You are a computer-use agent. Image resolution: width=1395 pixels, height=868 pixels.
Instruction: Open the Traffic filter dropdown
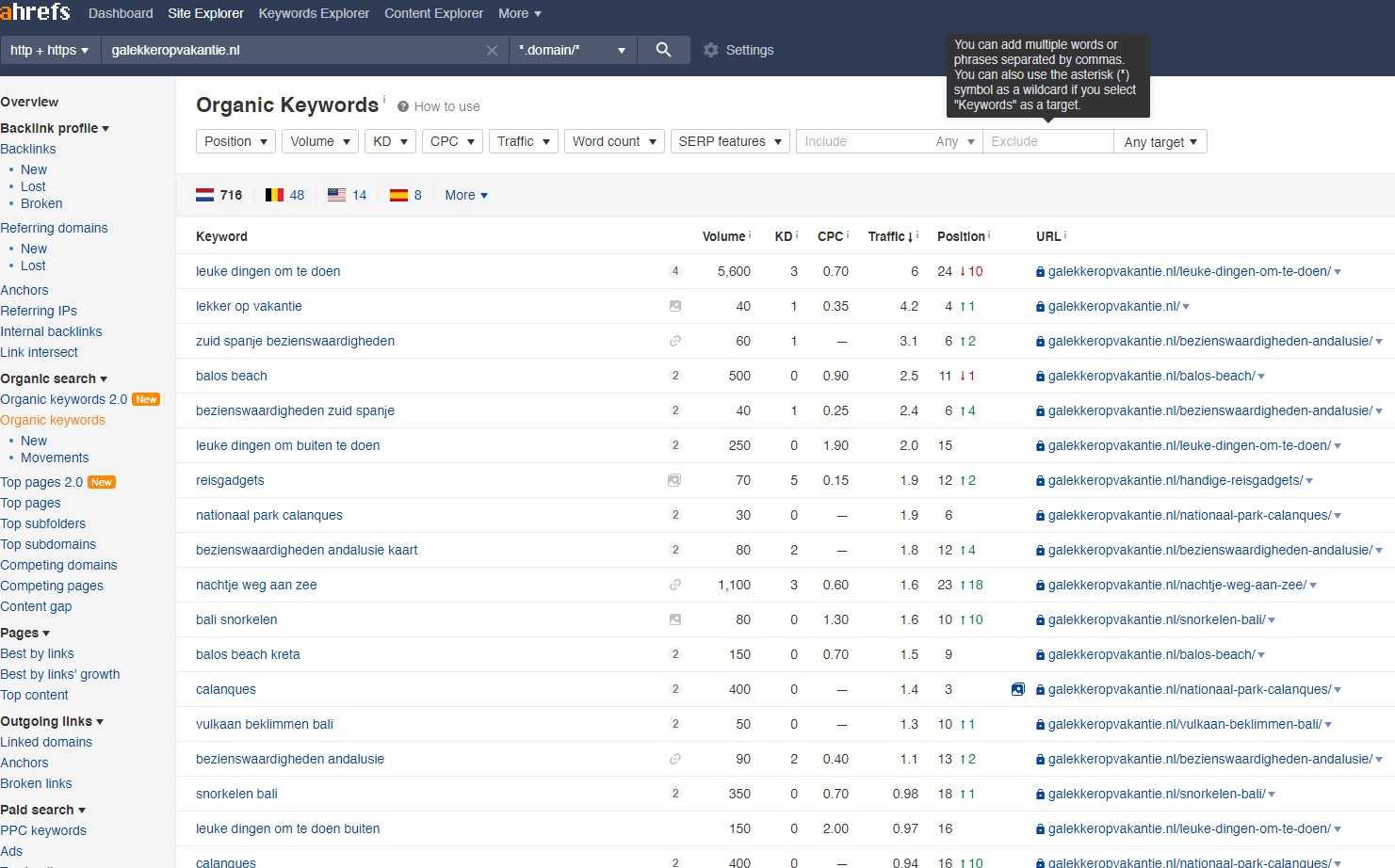tap(524, 141)
